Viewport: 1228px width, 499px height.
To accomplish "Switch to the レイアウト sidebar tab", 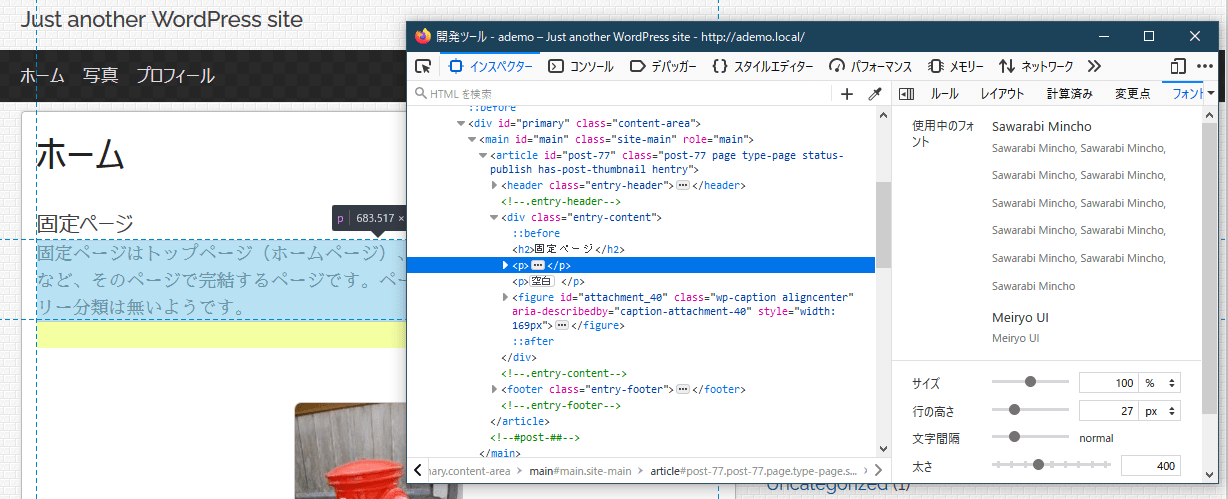I will (1002, 94).
